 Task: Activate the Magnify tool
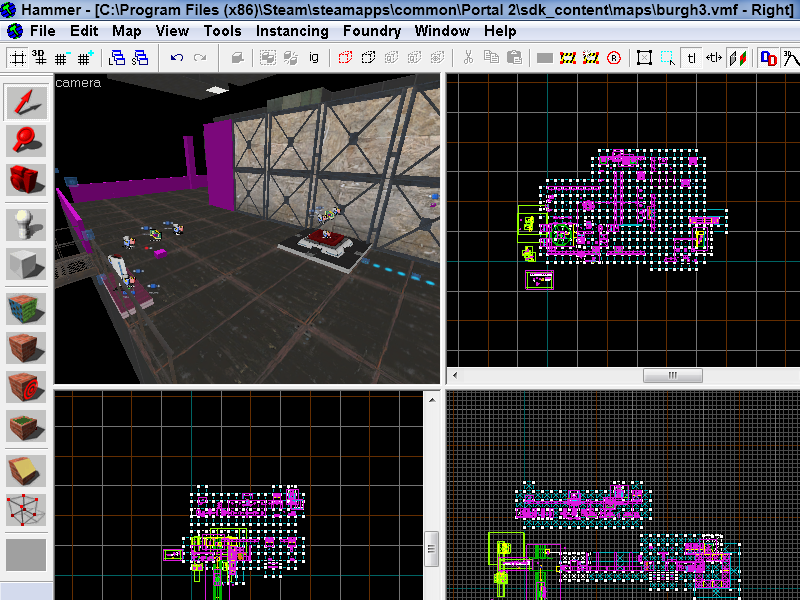tap(26, 141)
